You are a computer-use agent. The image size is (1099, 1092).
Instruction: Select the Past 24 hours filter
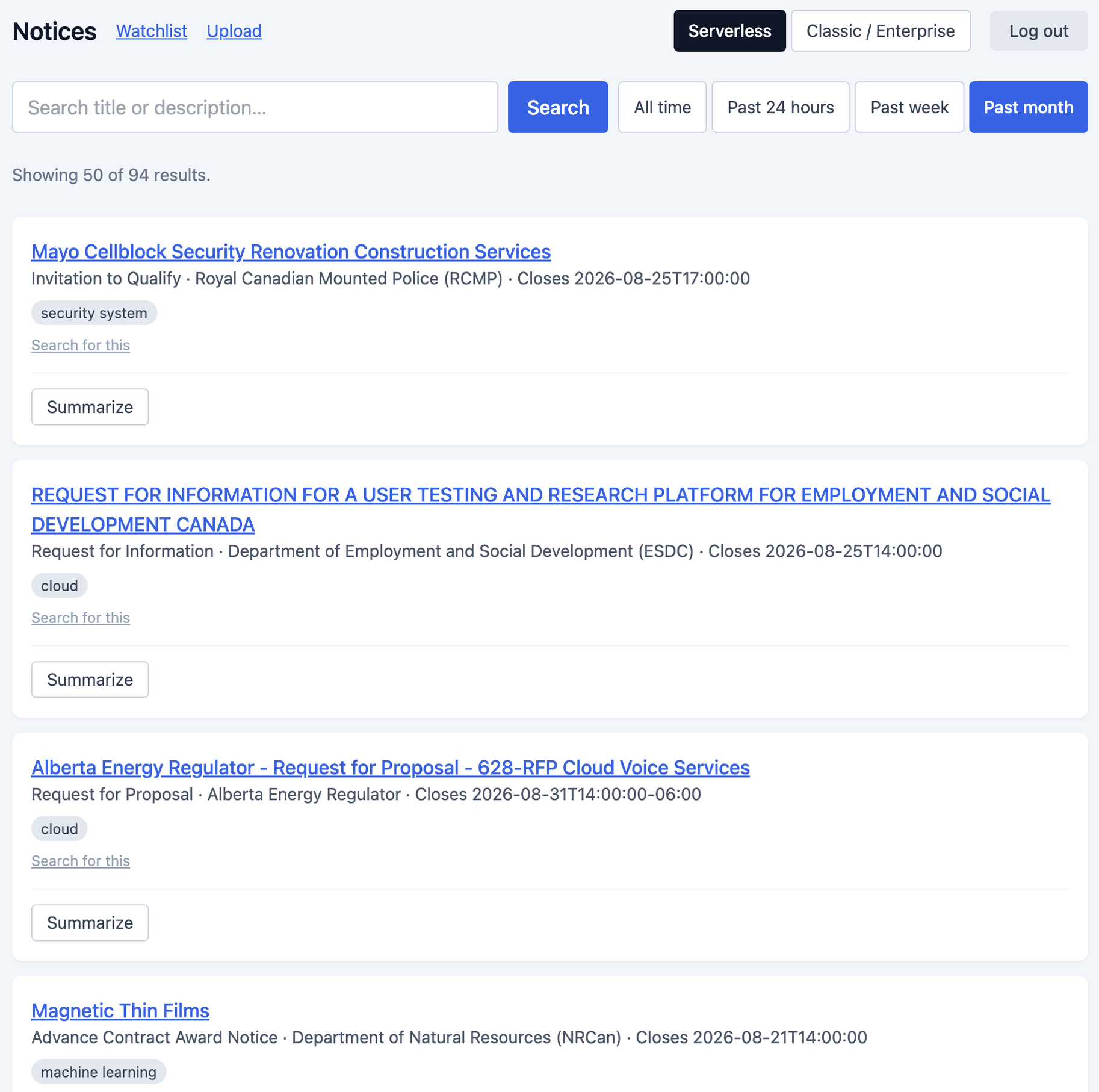[x=781, y=107]
